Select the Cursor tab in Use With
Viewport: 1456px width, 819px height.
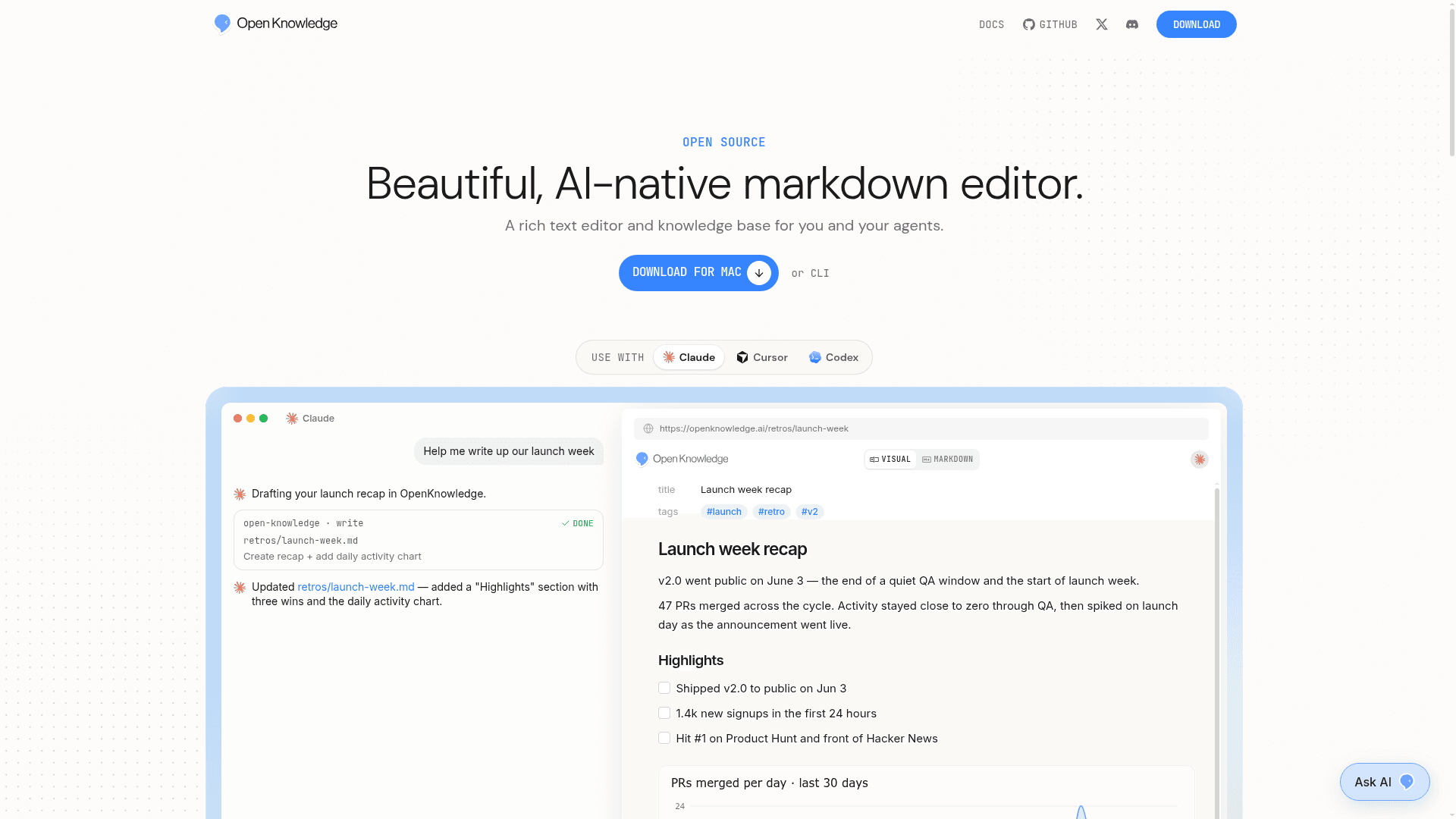coord(762,357)
